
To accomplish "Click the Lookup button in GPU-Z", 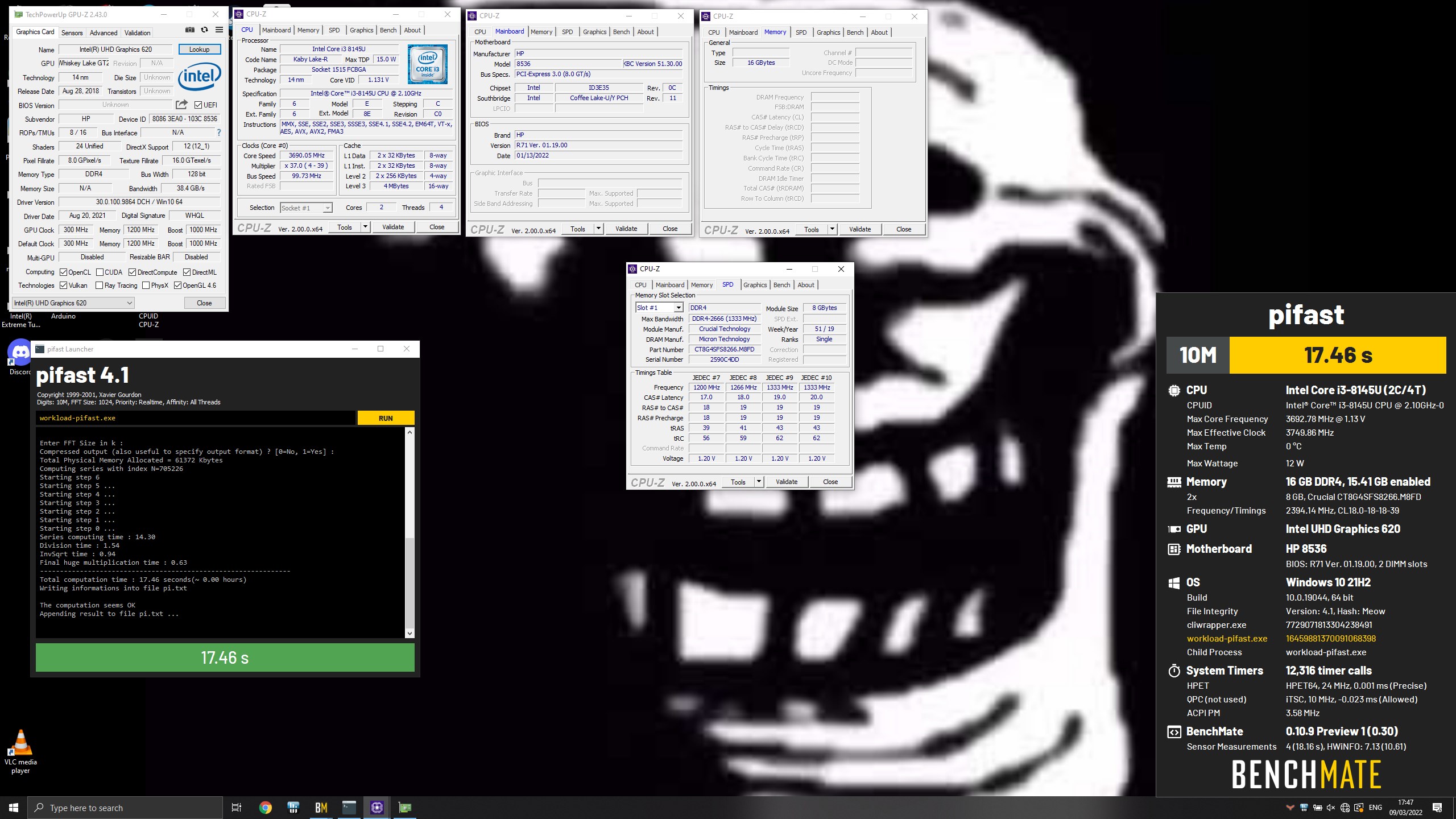I will tap(200, 49).
